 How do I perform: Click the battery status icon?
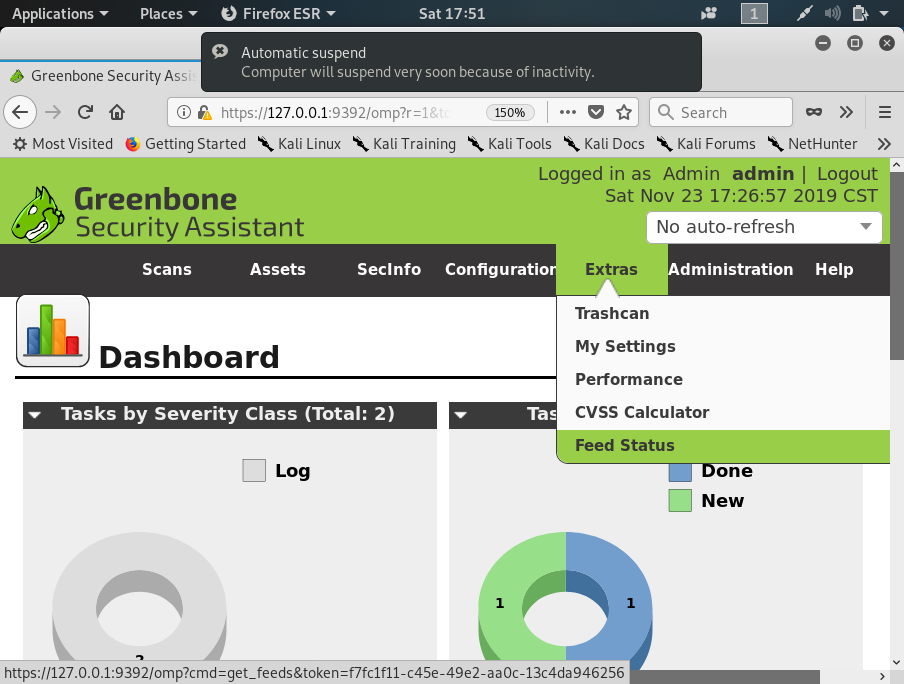click(860, 13)
